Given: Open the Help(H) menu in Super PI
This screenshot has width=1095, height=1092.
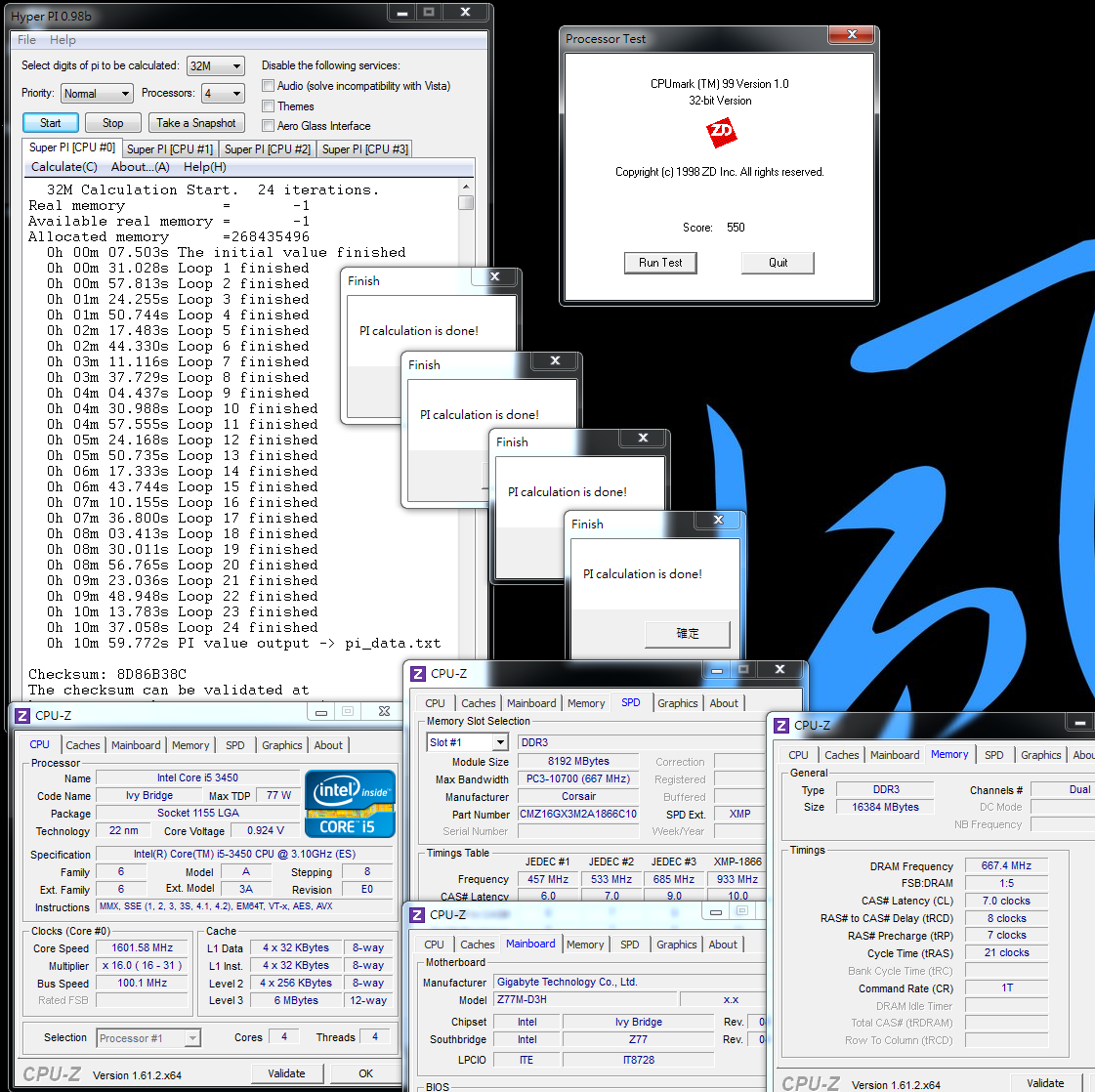Looking at the screenshot, I should point(204,167).
